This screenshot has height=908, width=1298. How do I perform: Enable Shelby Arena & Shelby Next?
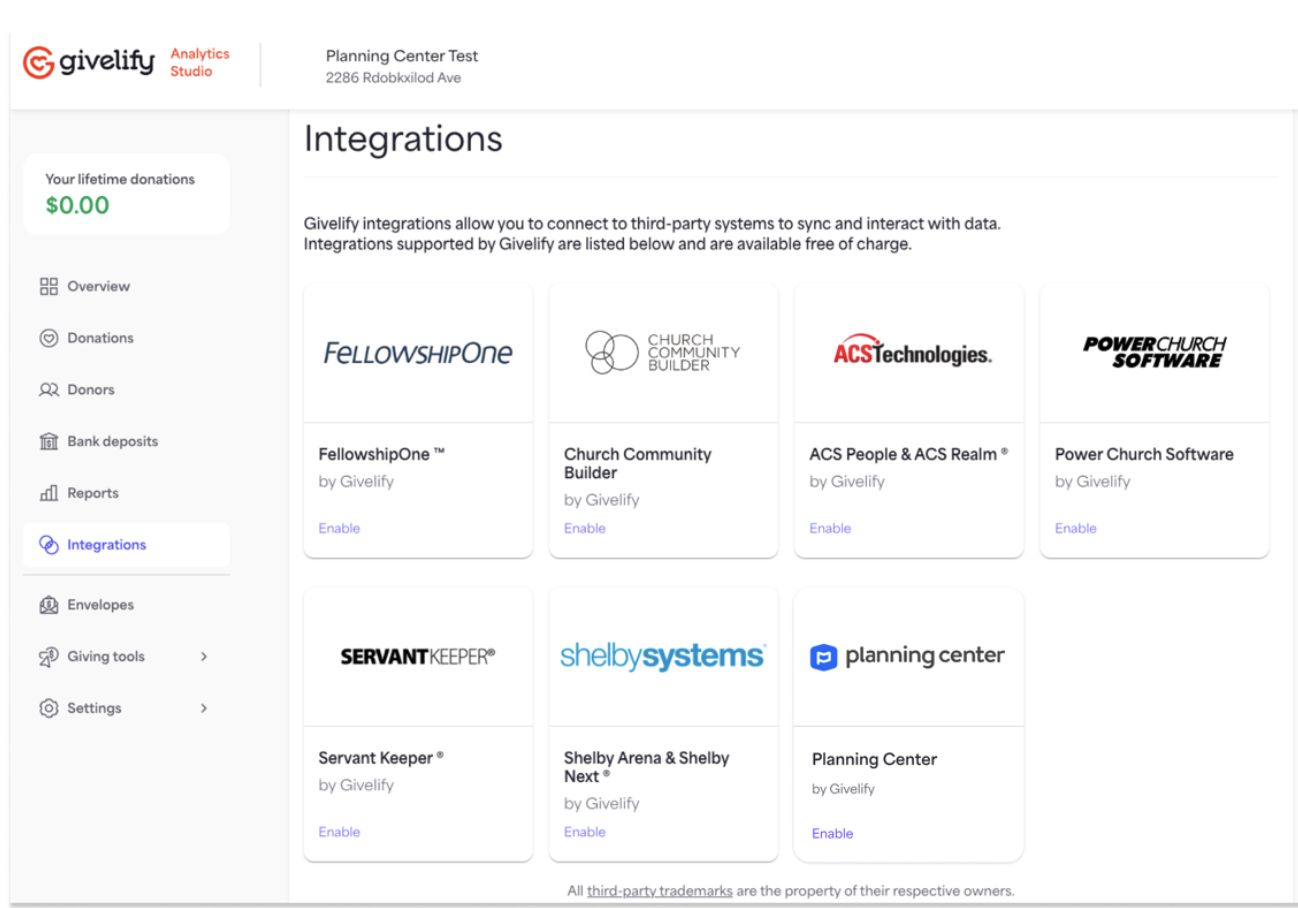(x=585, y=832)
